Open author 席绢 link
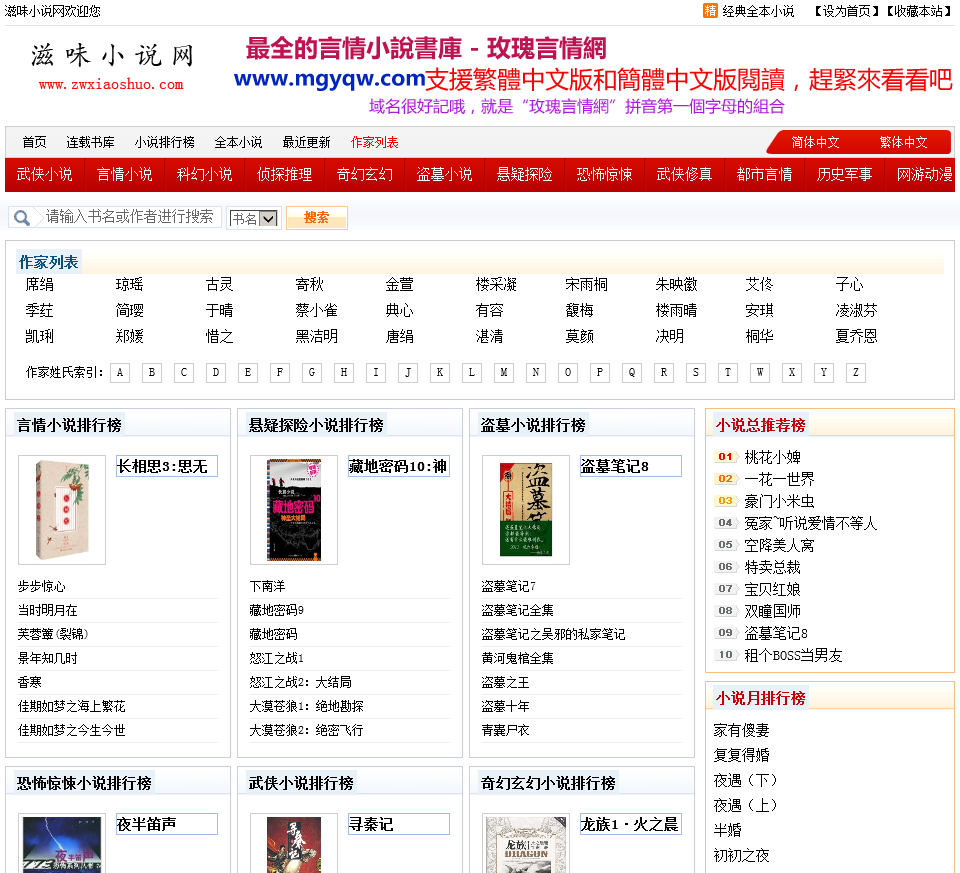The image size is (960, 873). click(39, 284)
